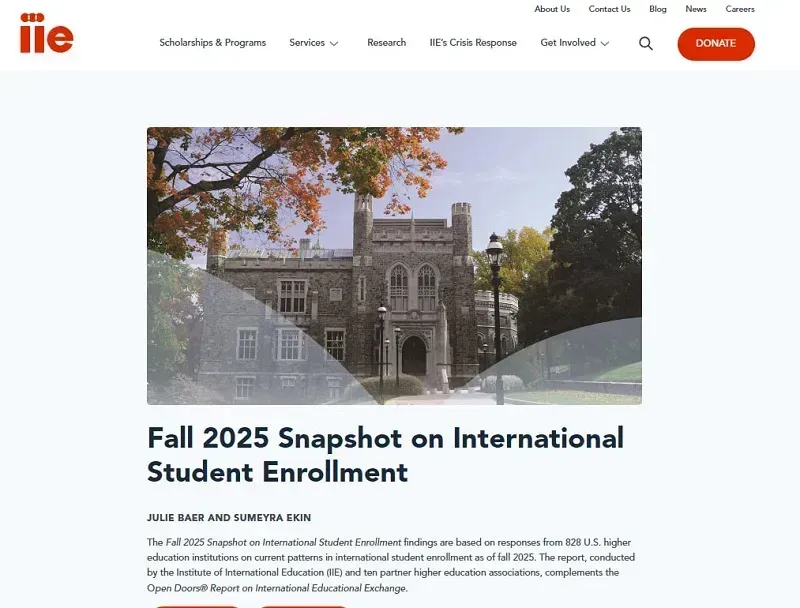The height and width of the screenshot is (608, 800).
Task: Expand the Get Involved chevron arrow
Action: (x=605, y=44)
